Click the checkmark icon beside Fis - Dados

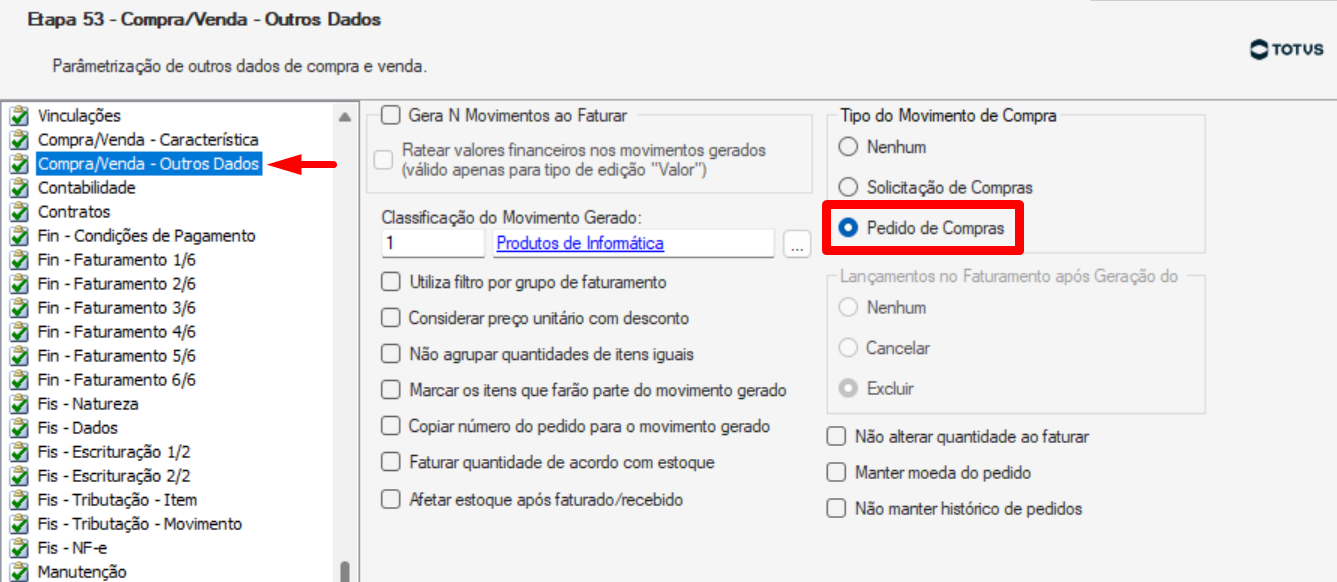click(x=19, y=428)
